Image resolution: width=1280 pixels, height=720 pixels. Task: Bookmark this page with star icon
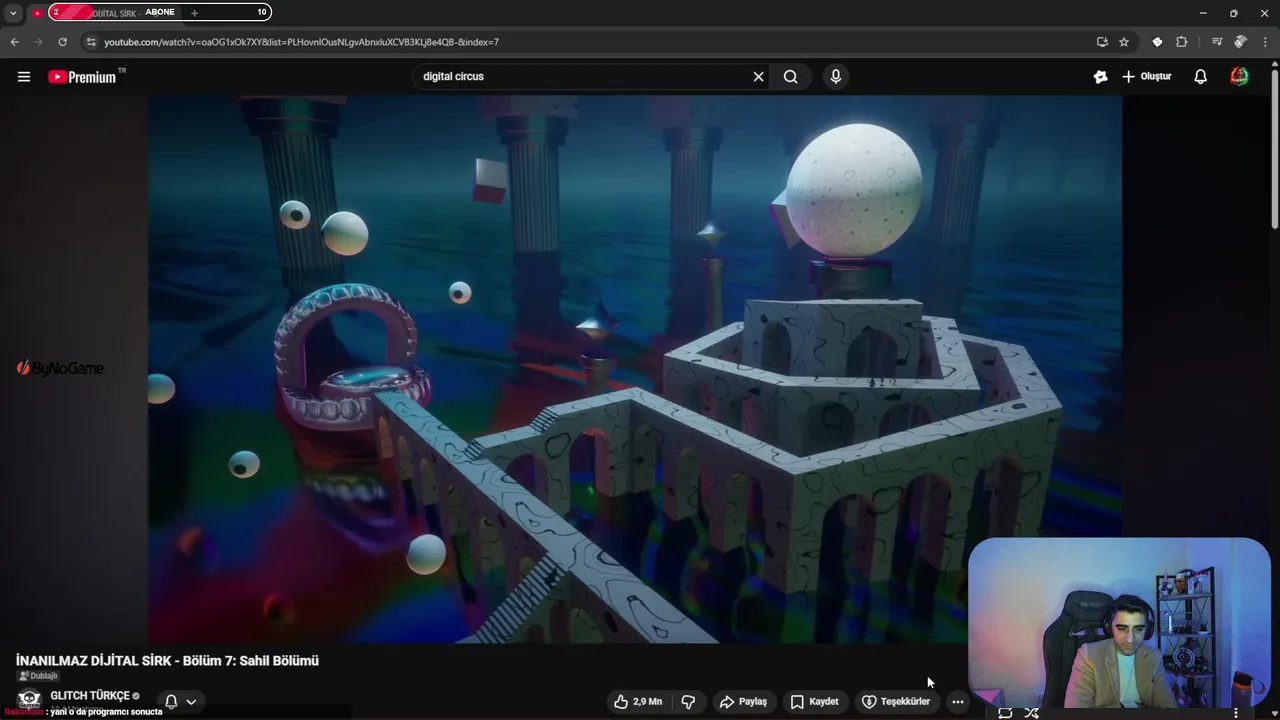pyautogui.click(x=1124, y=42)
